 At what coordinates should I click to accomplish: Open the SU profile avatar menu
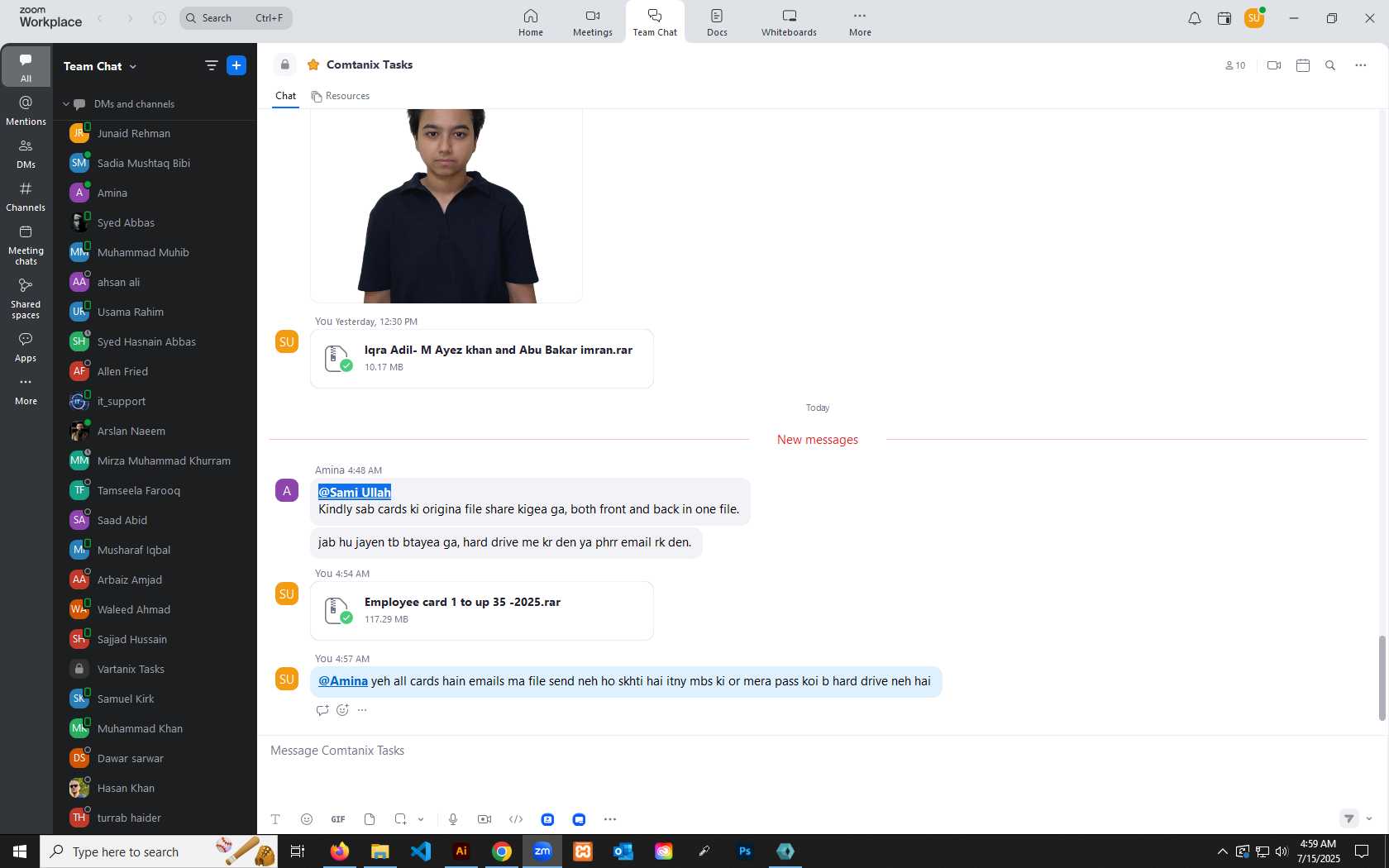pyautogui.click(x=1254, y=18)
